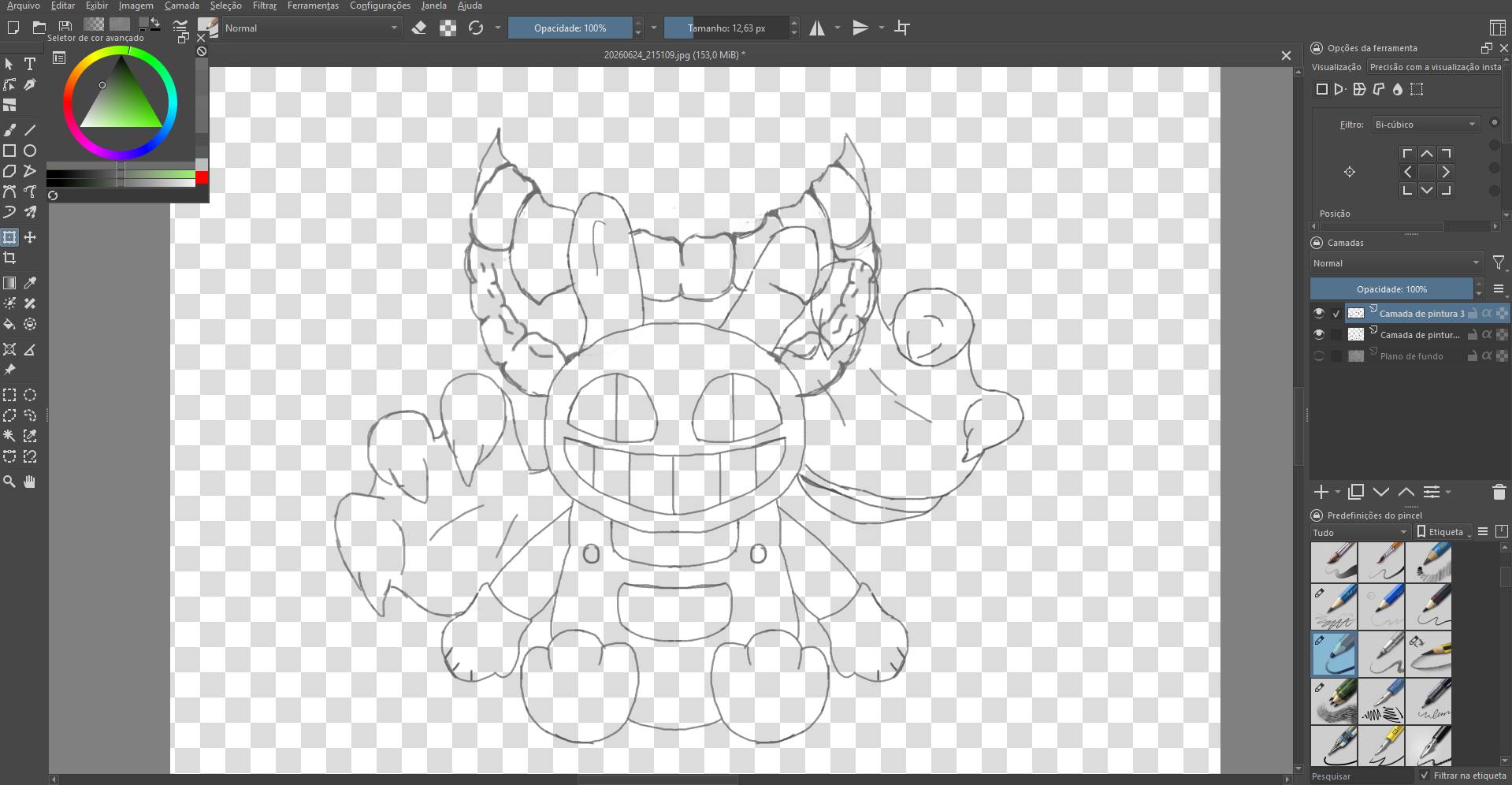Open the Bi-cúbico filter dropdown
1512x785 pixels.
1425,125
